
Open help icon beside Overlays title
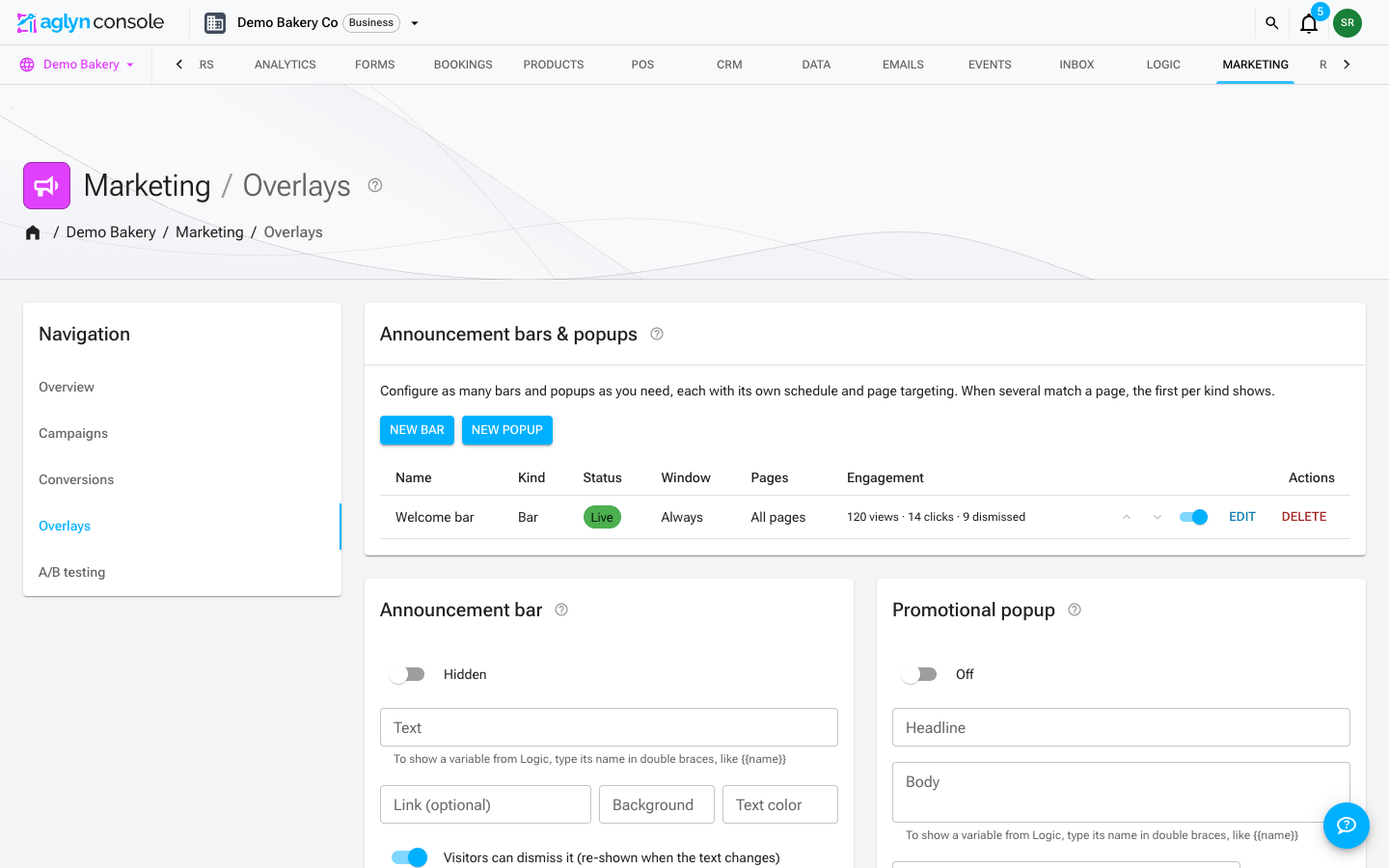pos(375,185)
